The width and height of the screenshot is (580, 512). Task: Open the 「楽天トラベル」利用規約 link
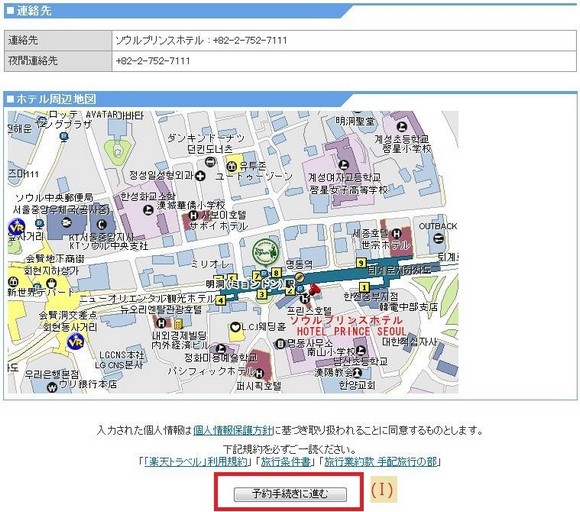pyautogui.click(x=196, y=462)
